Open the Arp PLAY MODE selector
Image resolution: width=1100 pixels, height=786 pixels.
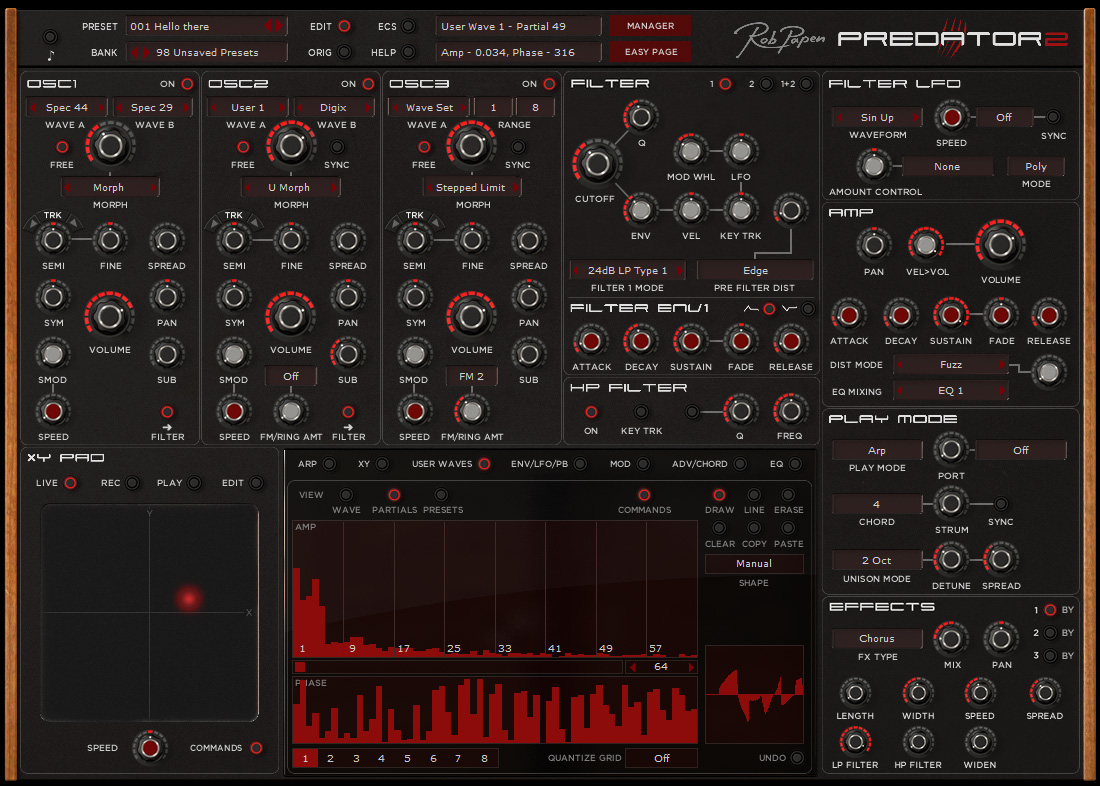pyautogui.click(x=876, y=450)
